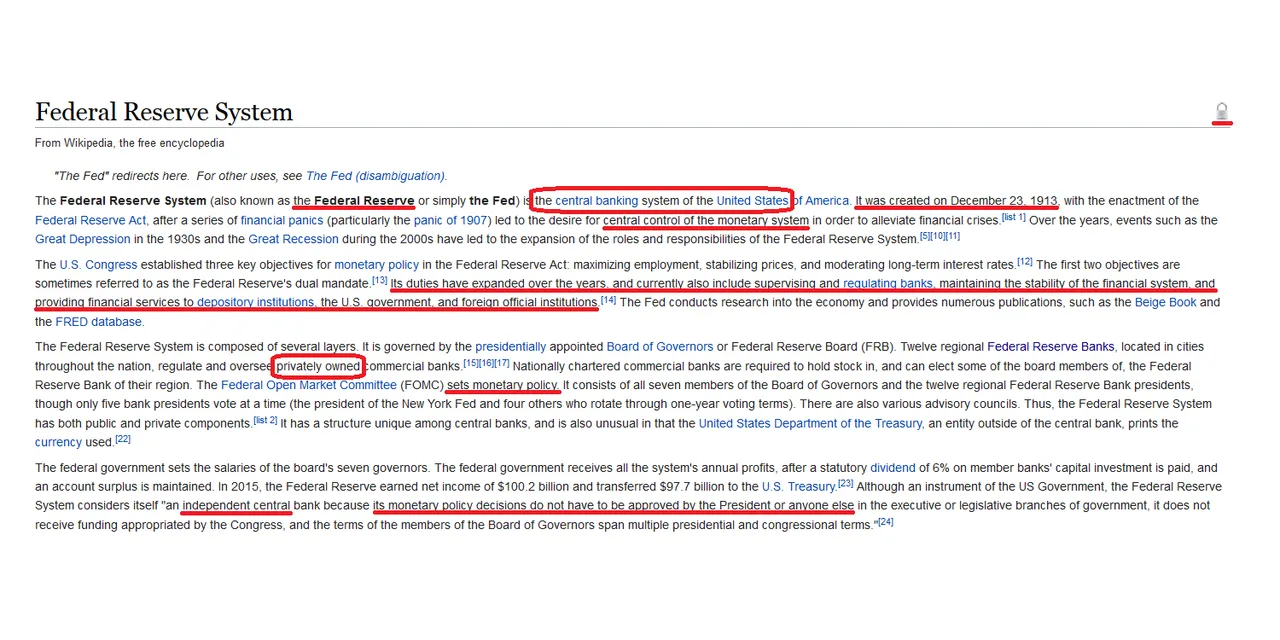Click citation reference [12]

[x=1025, y=261]
